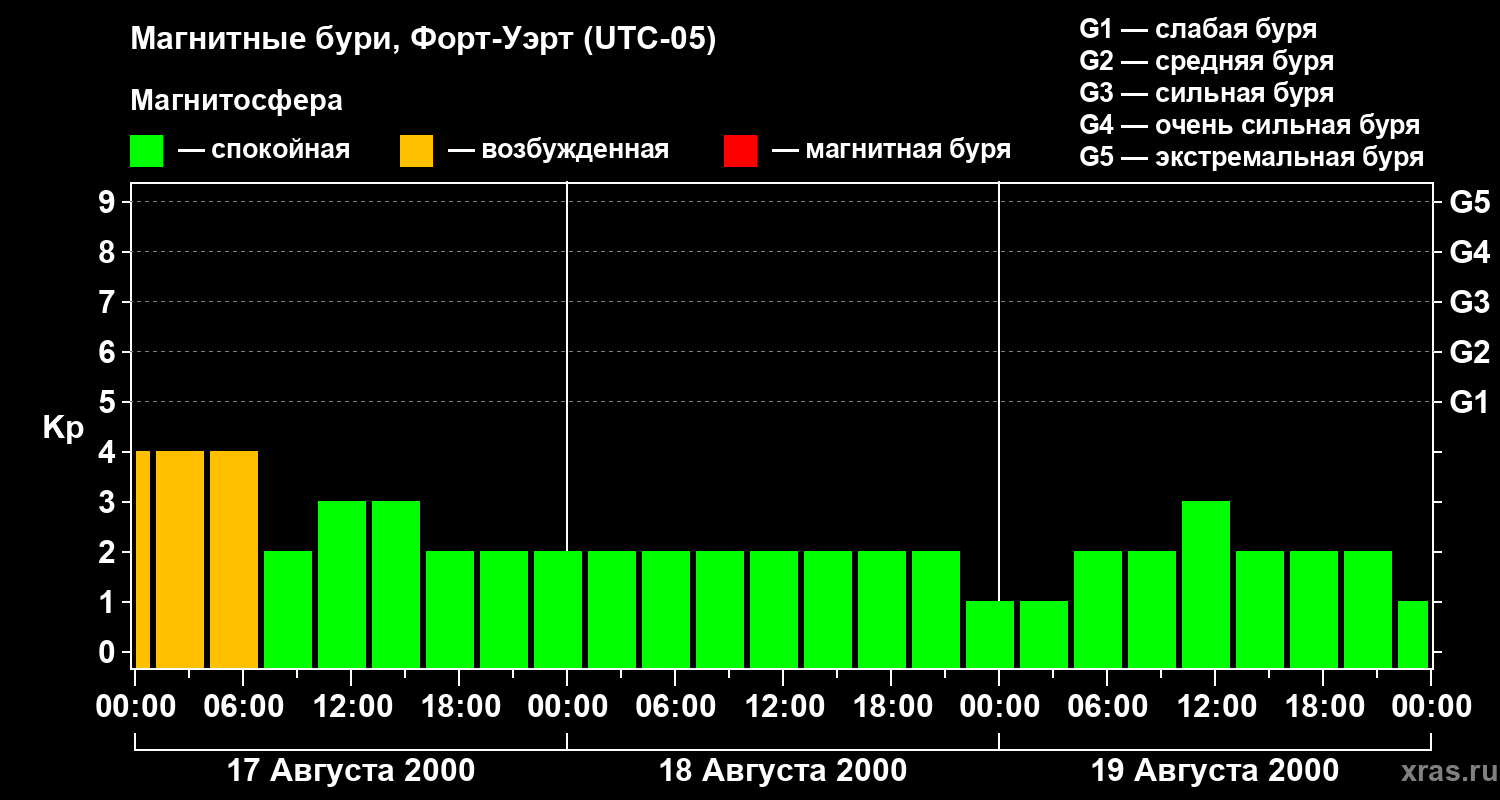Click the '— спокойная' legend label
The width and height of the screenshot is (1500, 800).
coord(264,150)
